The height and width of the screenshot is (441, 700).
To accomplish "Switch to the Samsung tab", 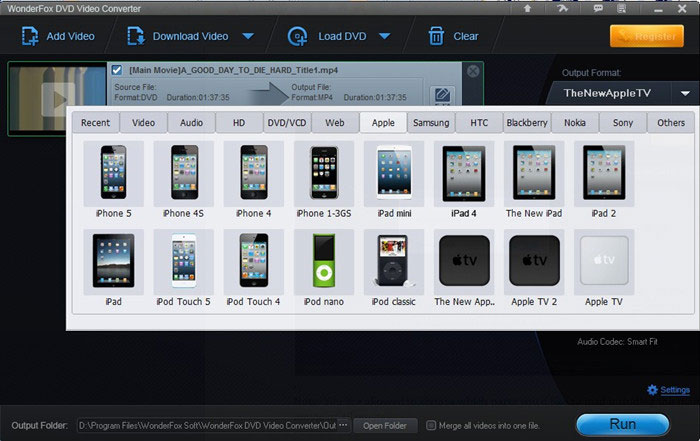I will 431,123.
